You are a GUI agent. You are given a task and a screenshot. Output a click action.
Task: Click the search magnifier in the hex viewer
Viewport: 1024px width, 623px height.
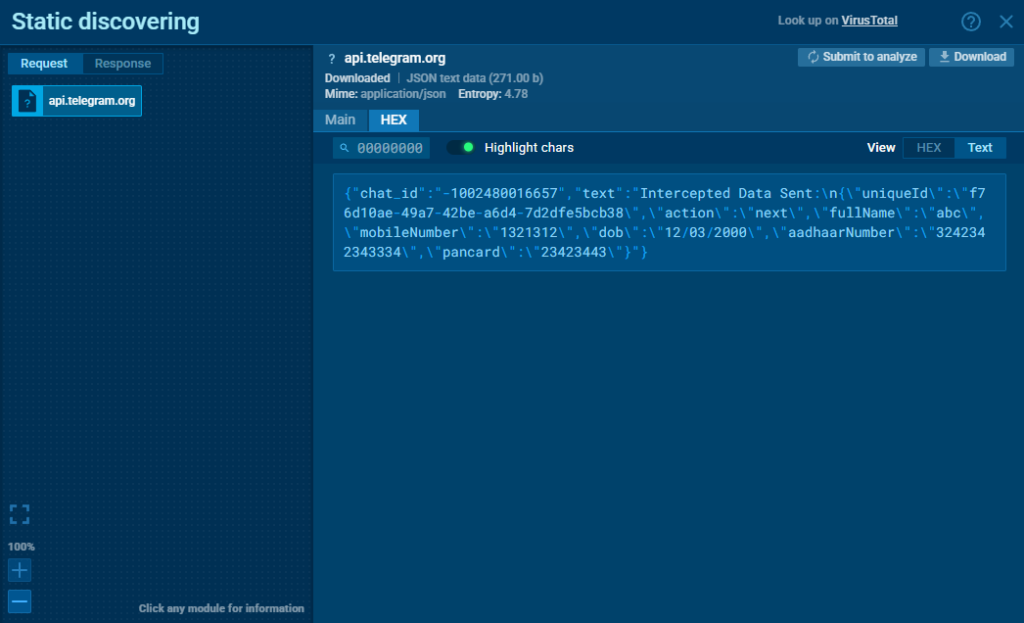pos(343,147)
